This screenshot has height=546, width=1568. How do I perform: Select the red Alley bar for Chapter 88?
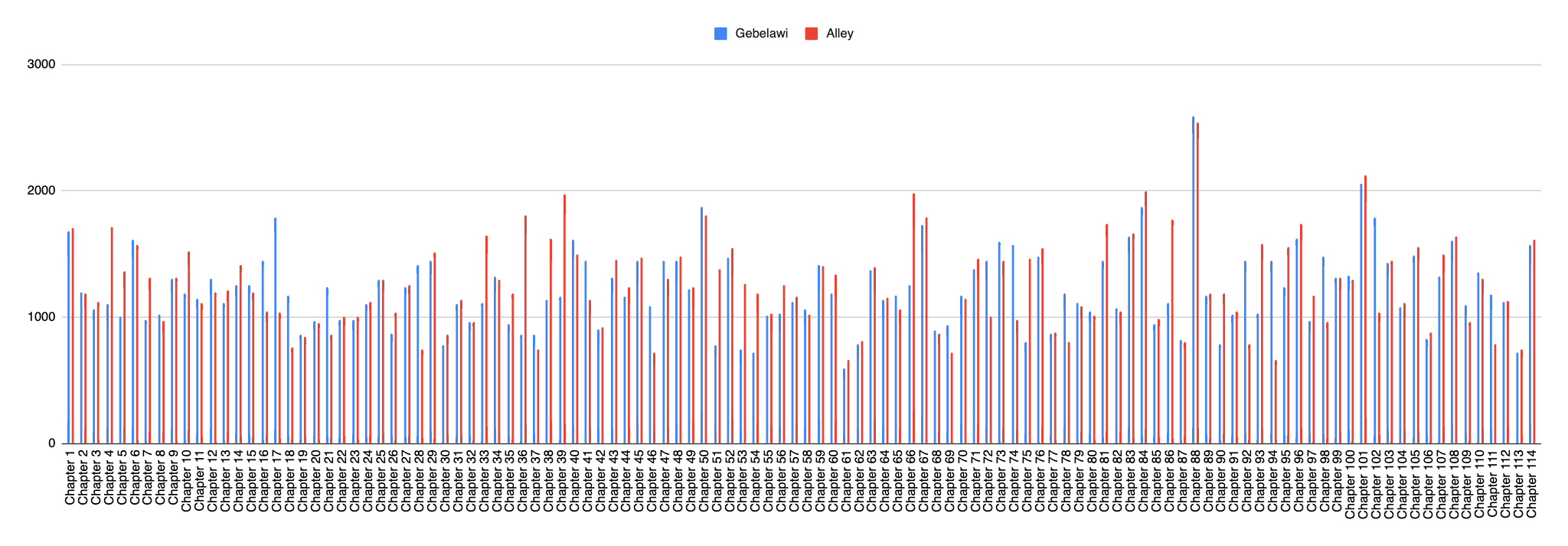(1197, 283)
